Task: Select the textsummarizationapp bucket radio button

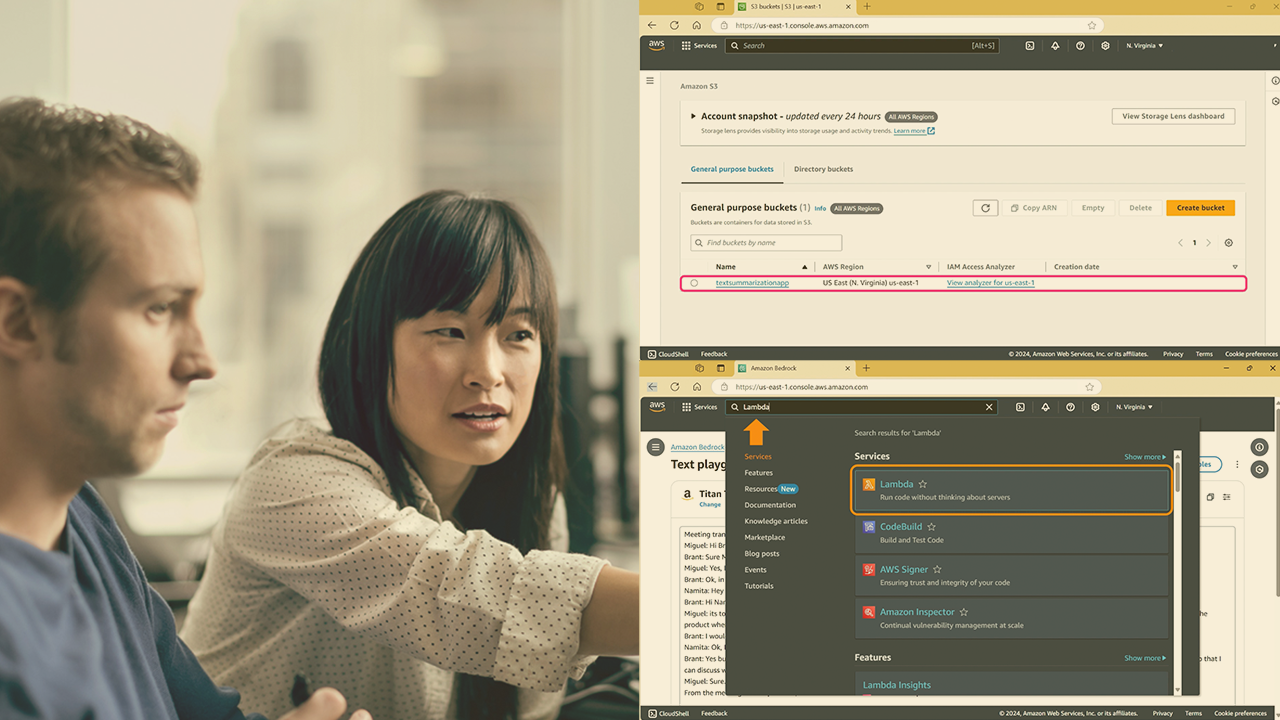Action: click(694, 283)
